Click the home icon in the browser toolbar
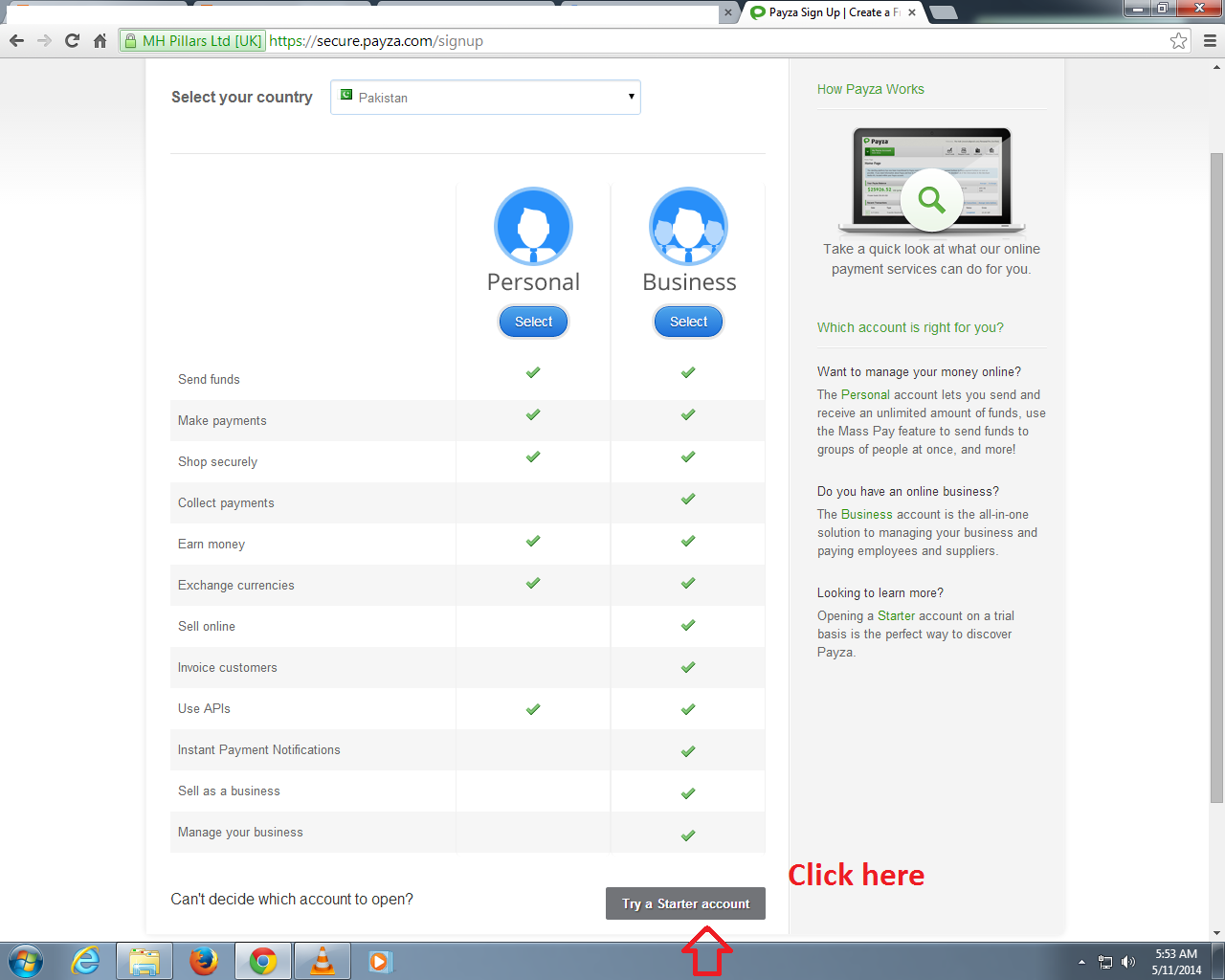The image size is (1225, 980). coord(100,41)
